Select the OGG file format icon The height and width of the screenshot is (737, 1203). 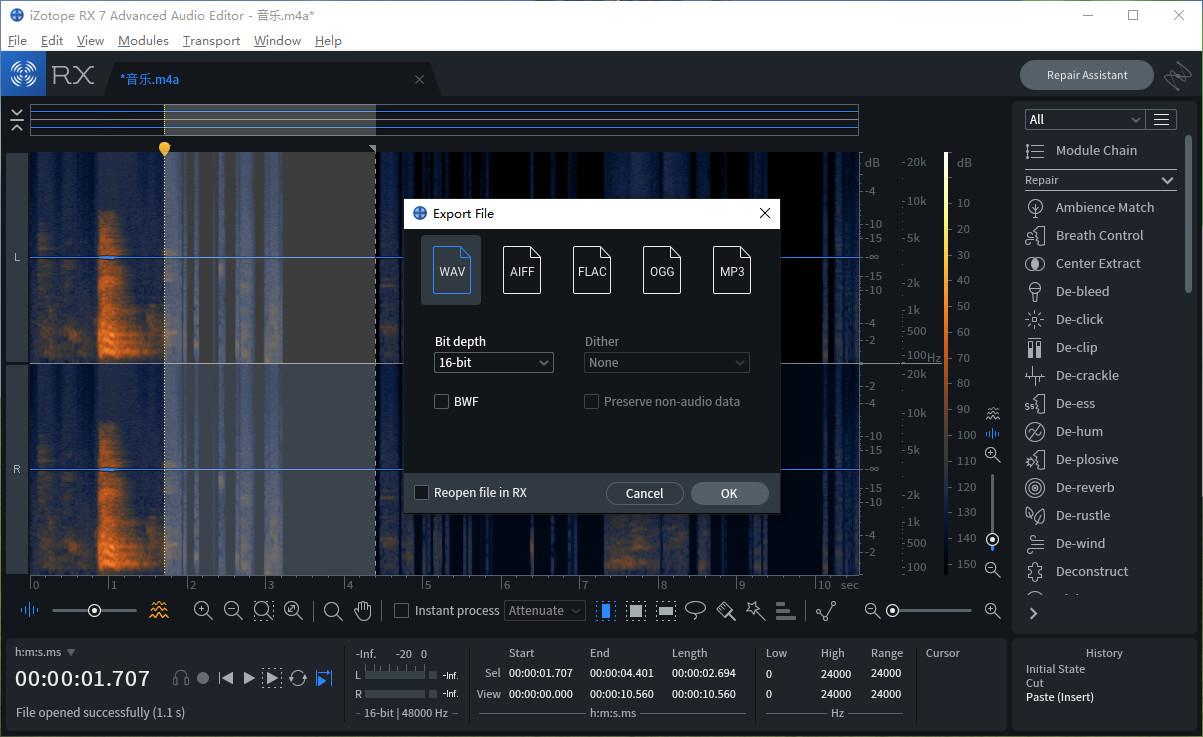(x=662, y=270)
